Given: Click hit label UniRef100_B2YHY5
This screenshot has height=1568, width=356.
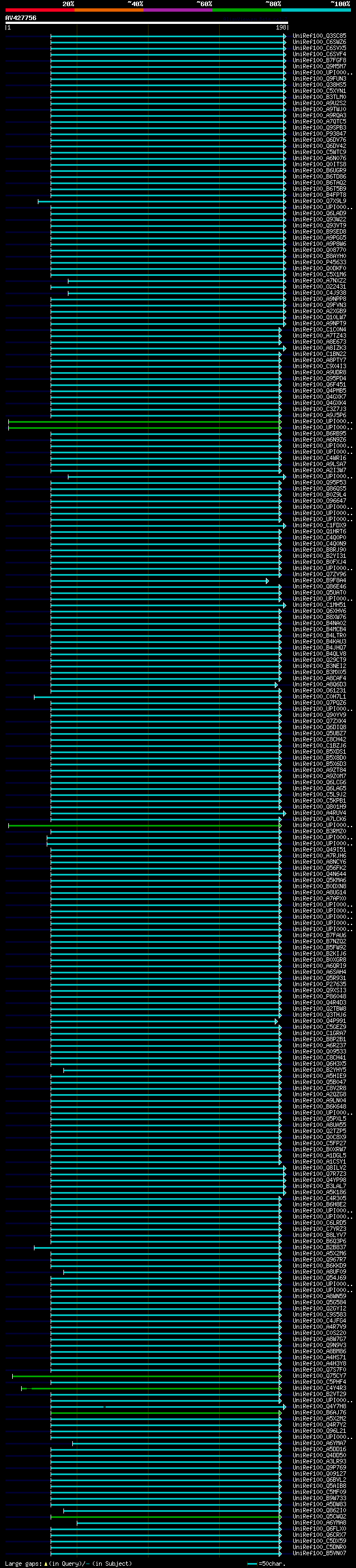Looking at the screenshot, I should coord(319,1070).
